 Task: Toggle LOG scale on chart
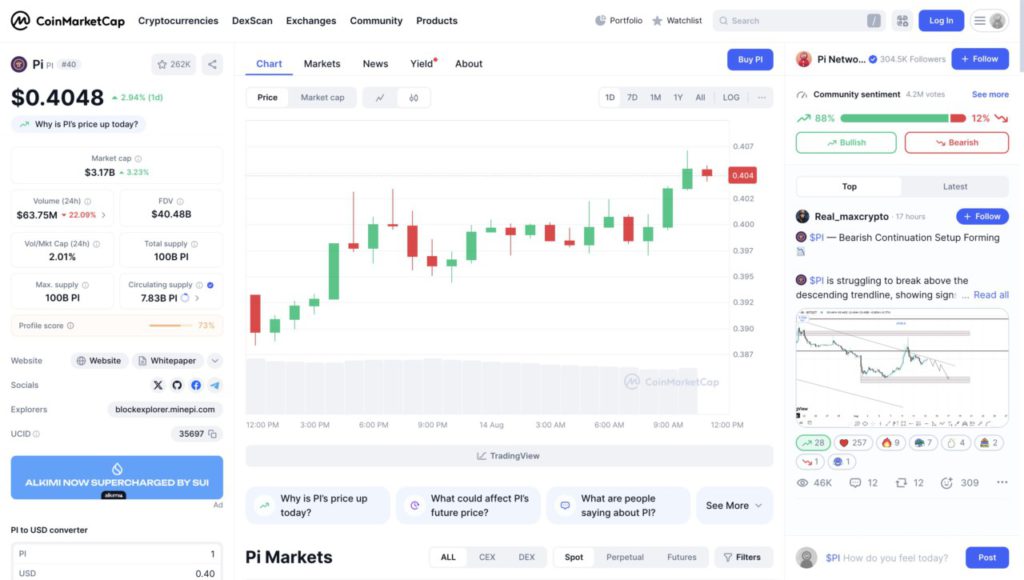click(x=731, y=98)
